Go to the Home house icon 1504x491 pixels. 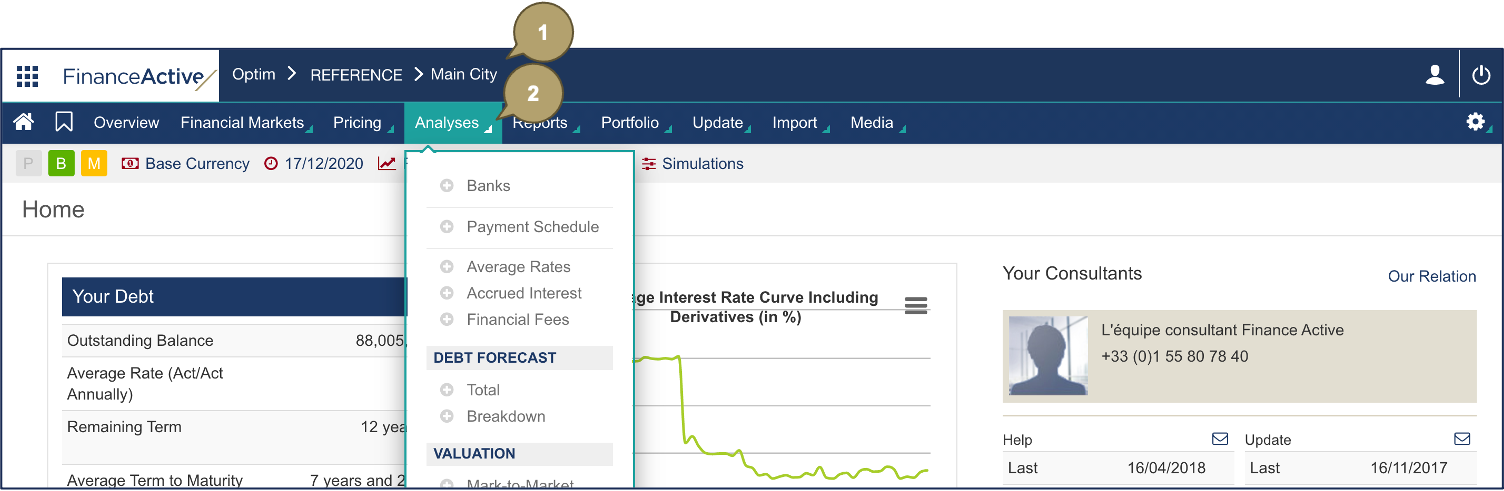(24, 122)
